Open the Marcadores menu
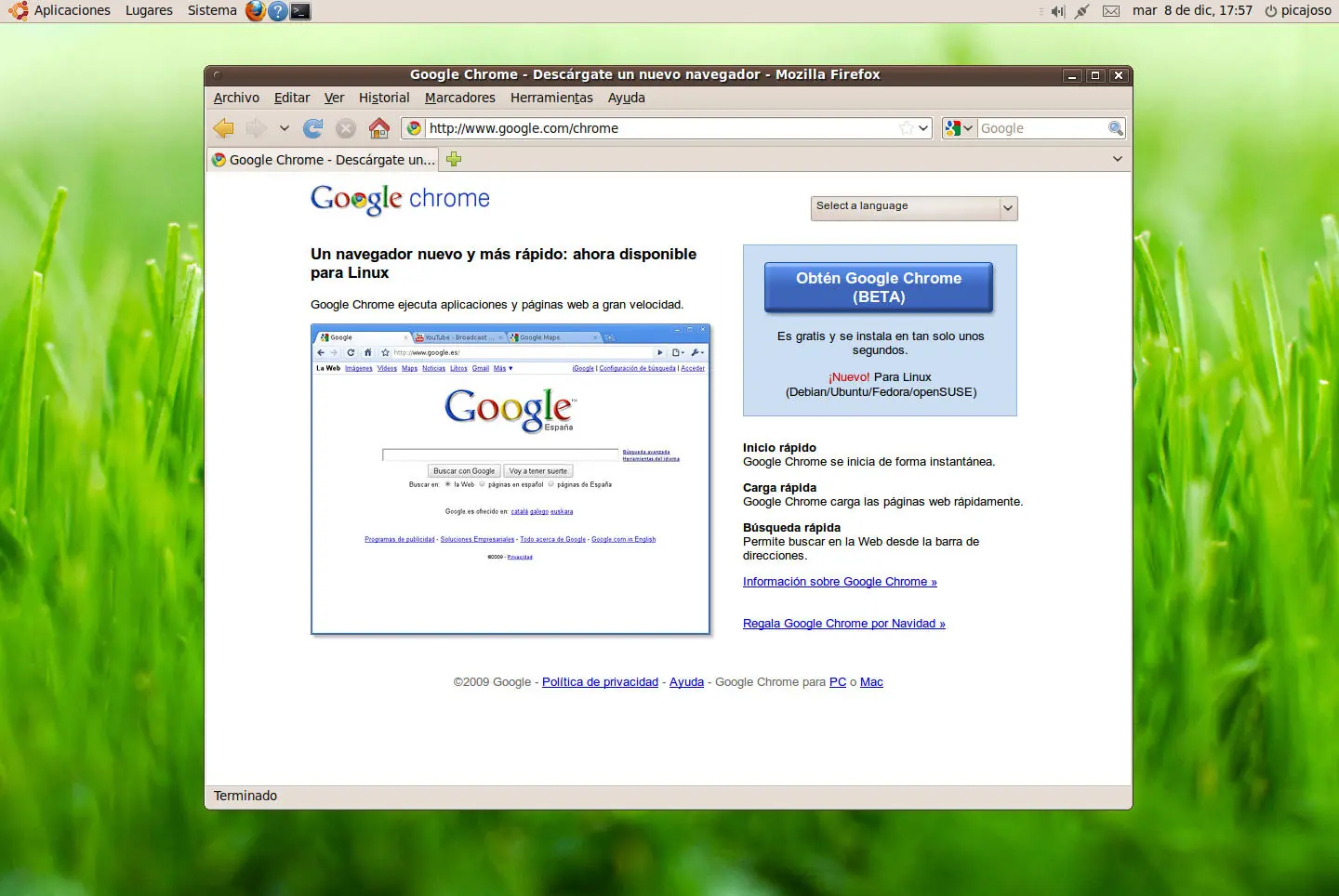Image resolution: width=1339 pixels, height=896 pixels. [460, 98]
